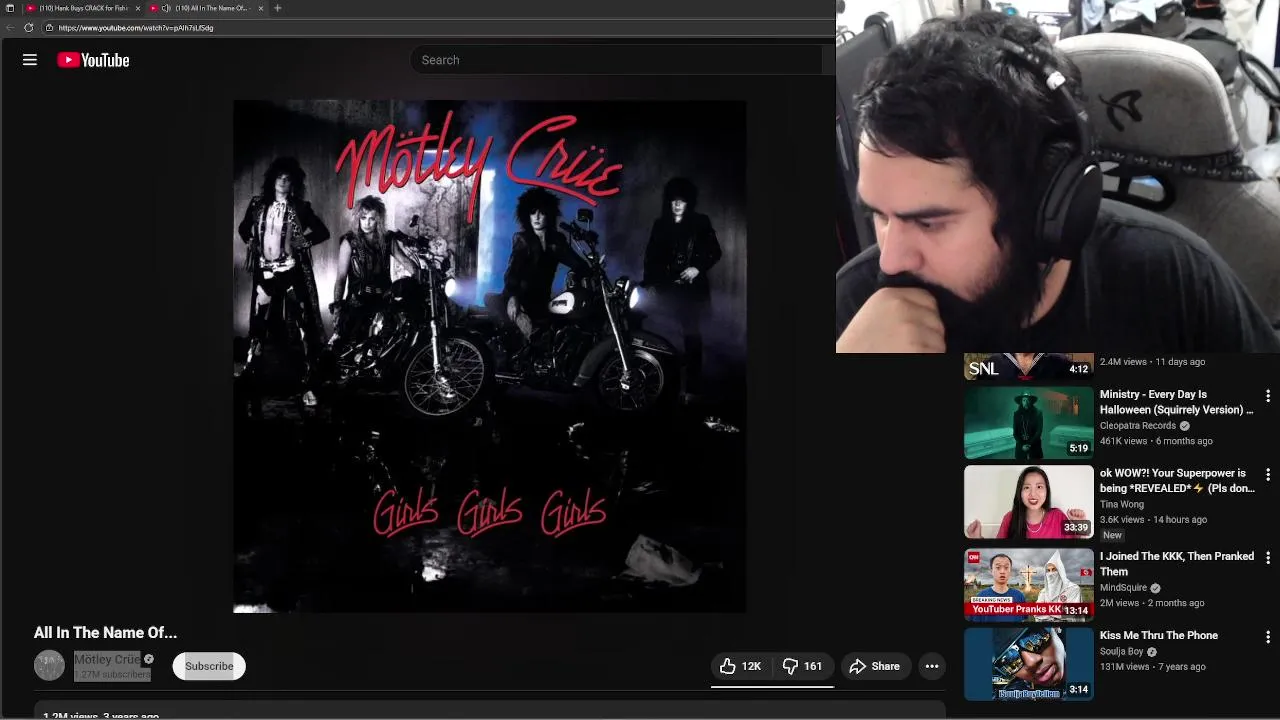Image resolution: width=1280 pixels, height=720 pixels.
Task: Open the Mötley Crüe channel name link
Action: [107, 659]
